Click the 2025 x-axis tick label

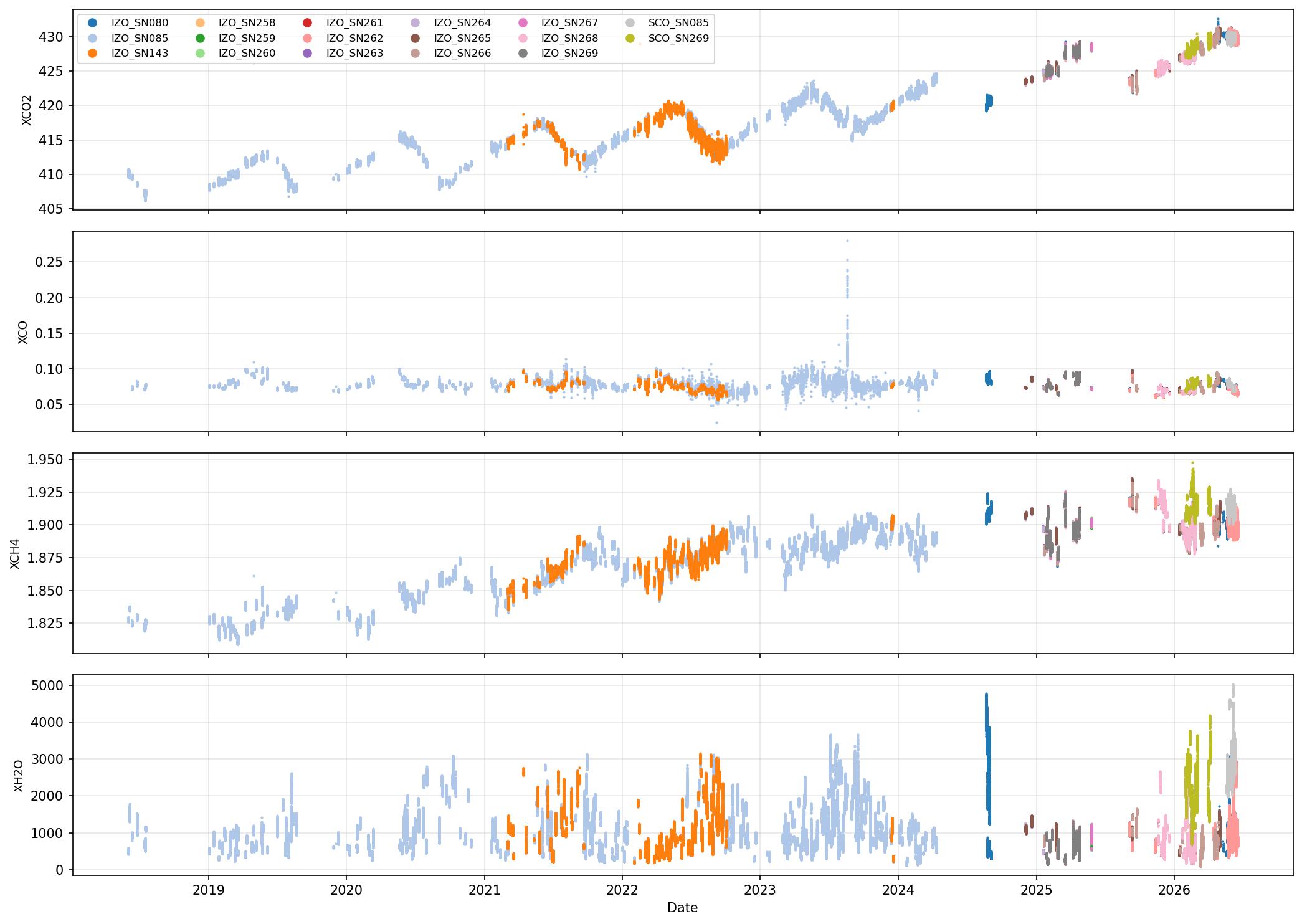click(1037, 890)
